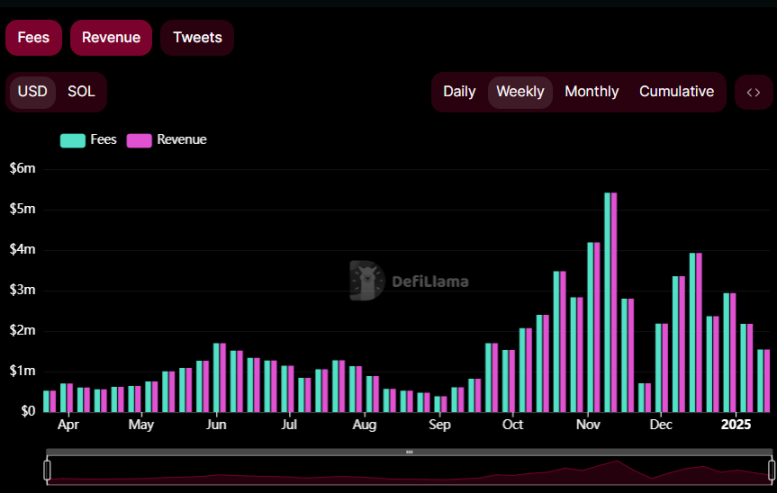This screenshot has width=777, height=493.
Task: Select the Weekly interval tab
Action: pyautogui.click(x=520, y=92)
